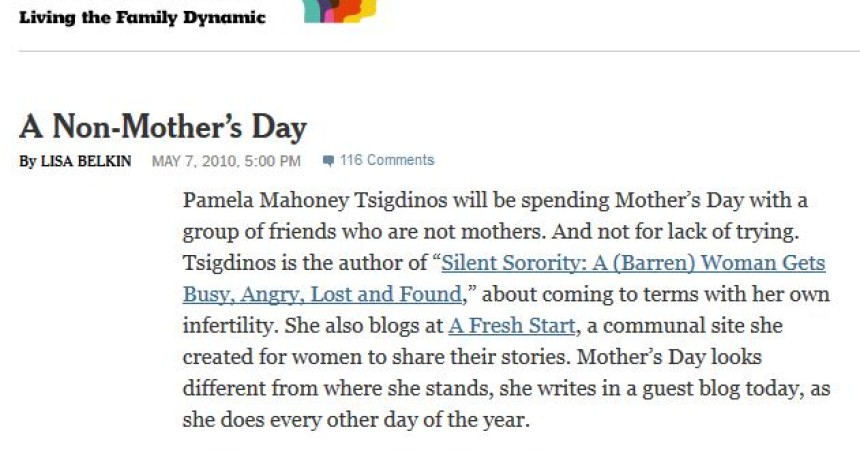Open the "Silent Sorority: A (Barren) Woman Gets" link

click(633, 263)
